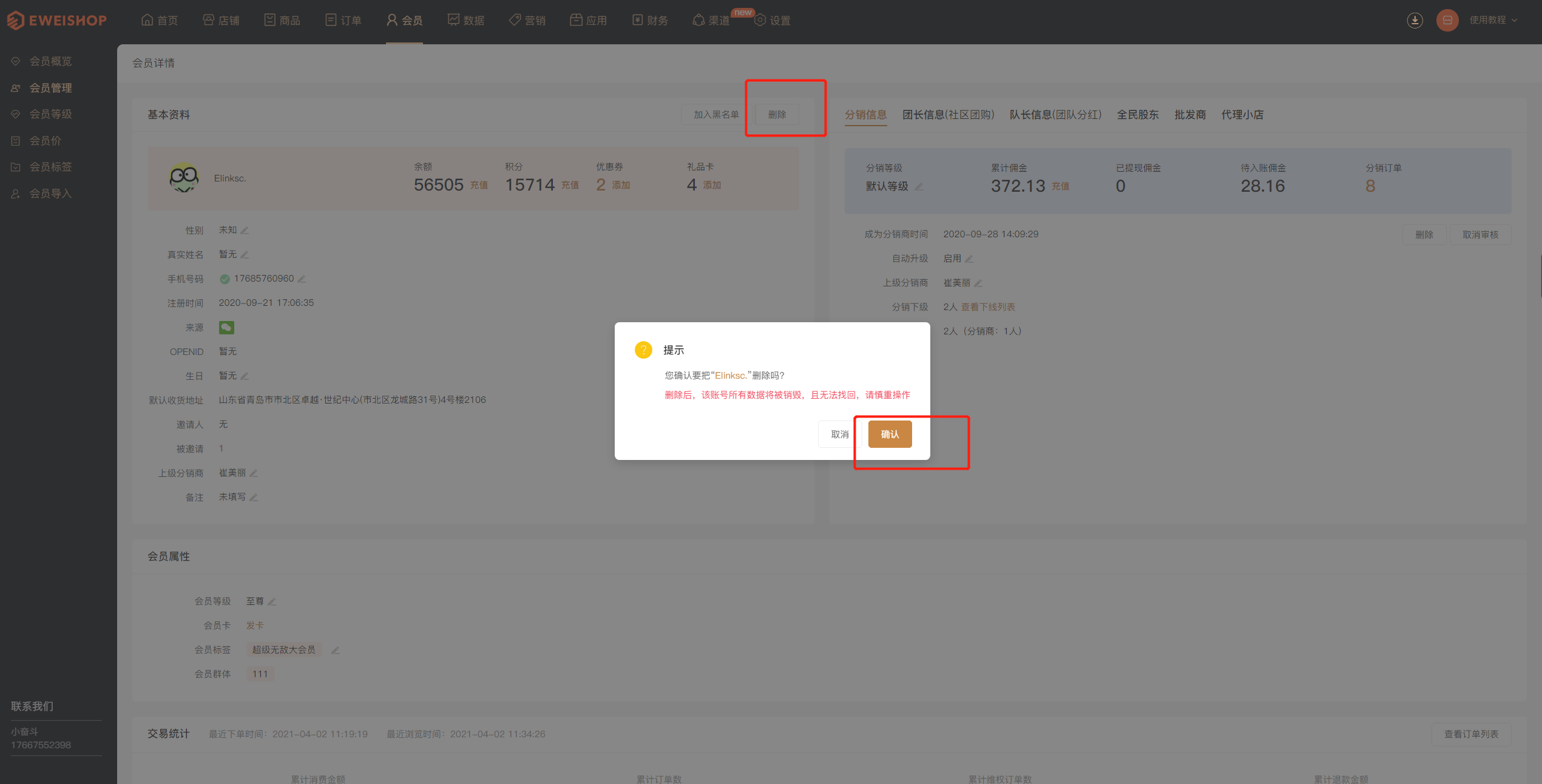Cancel the delete dialog with 取消

point(839,434)
